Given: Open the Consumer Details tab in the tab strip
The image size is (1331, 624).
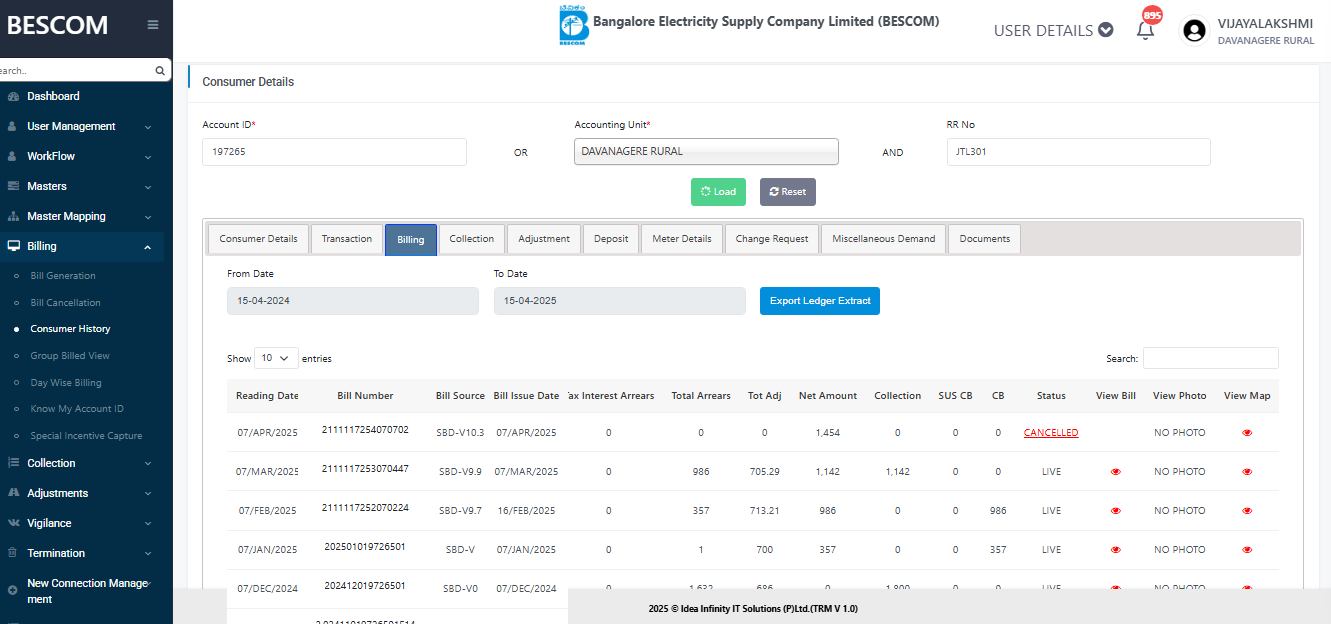Looking at the screenshot, I should pyautogui.click(x=258, y=239).
